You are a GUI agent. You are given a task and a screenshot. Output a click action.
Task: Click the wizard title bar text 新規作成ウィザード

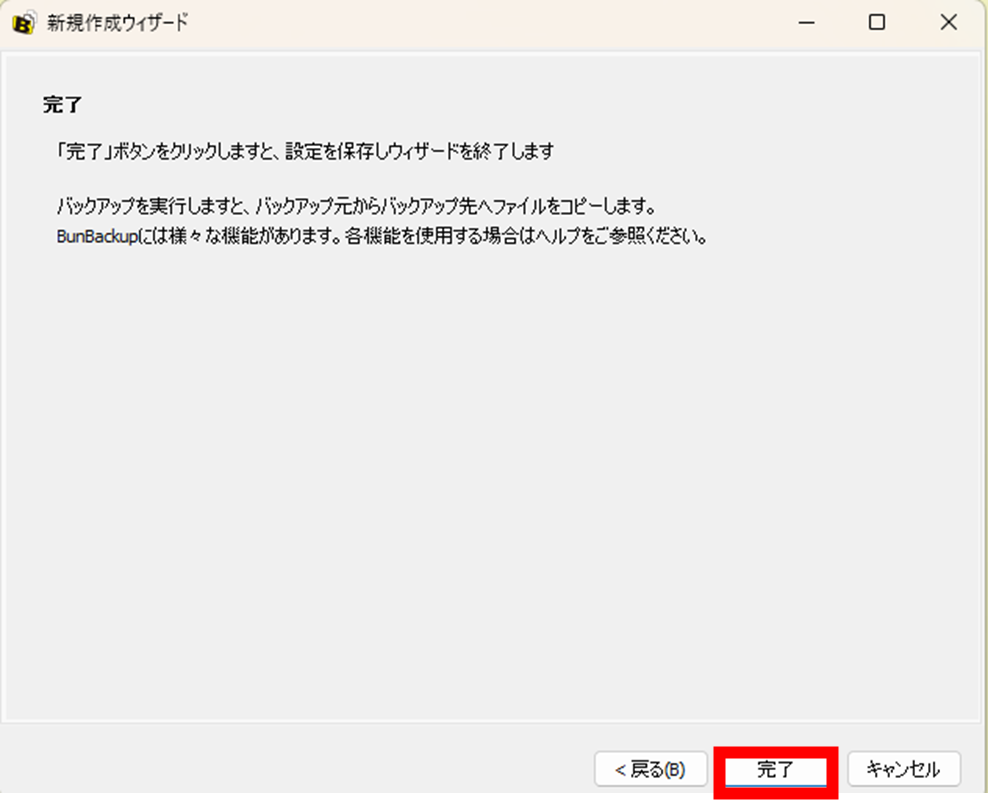[x=110, y=21]
